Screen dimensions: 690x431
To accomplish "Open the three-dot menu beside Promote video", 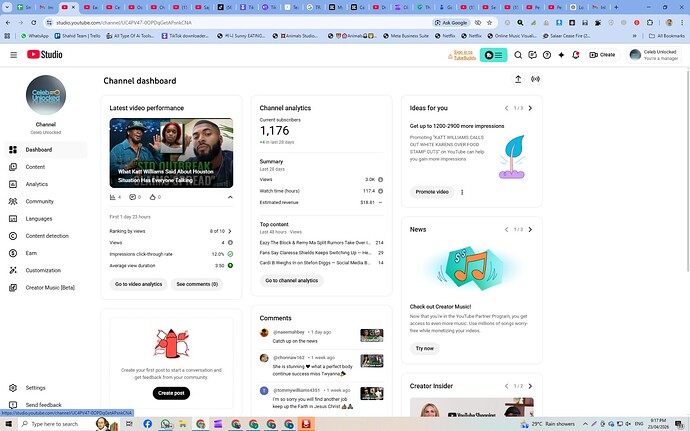I will point(462,192).
